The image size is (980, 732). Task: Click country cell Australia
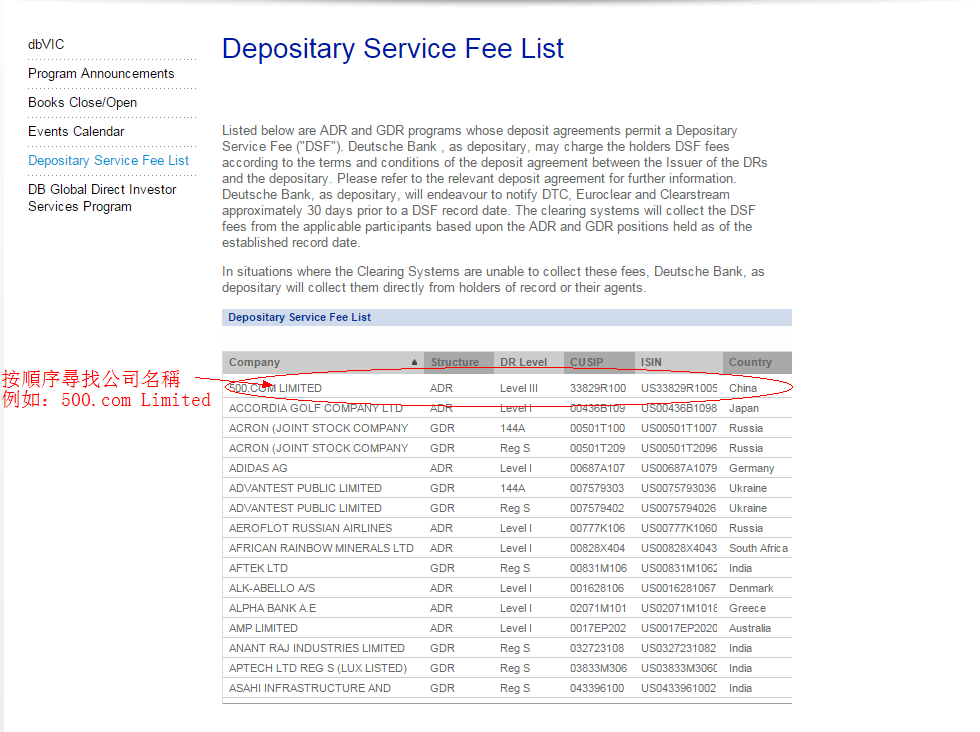tap(749, 628)
